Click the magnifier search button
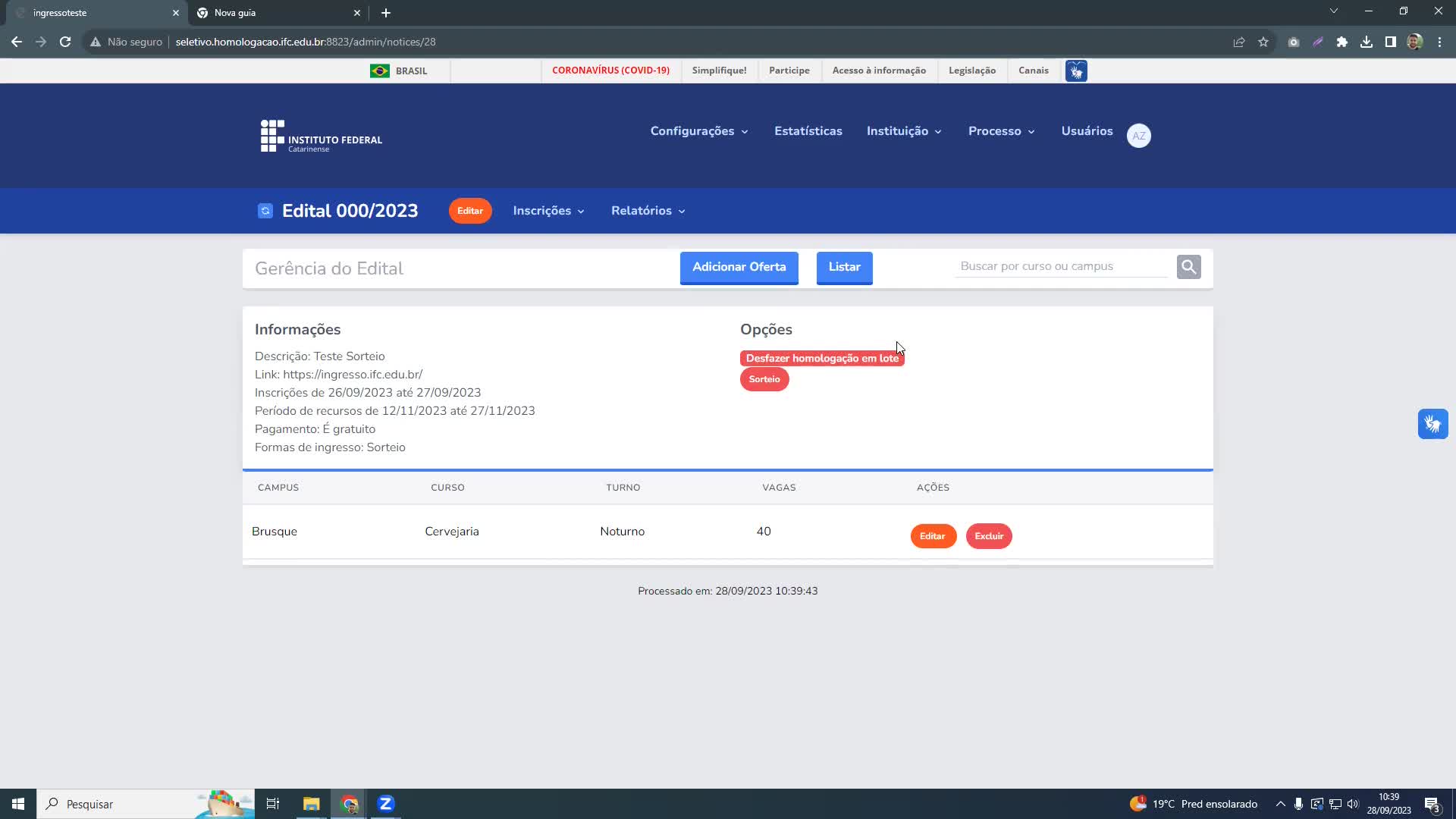Viewport: 1456px width, 819px height. pyautogui.click(x=1189, y=267)
